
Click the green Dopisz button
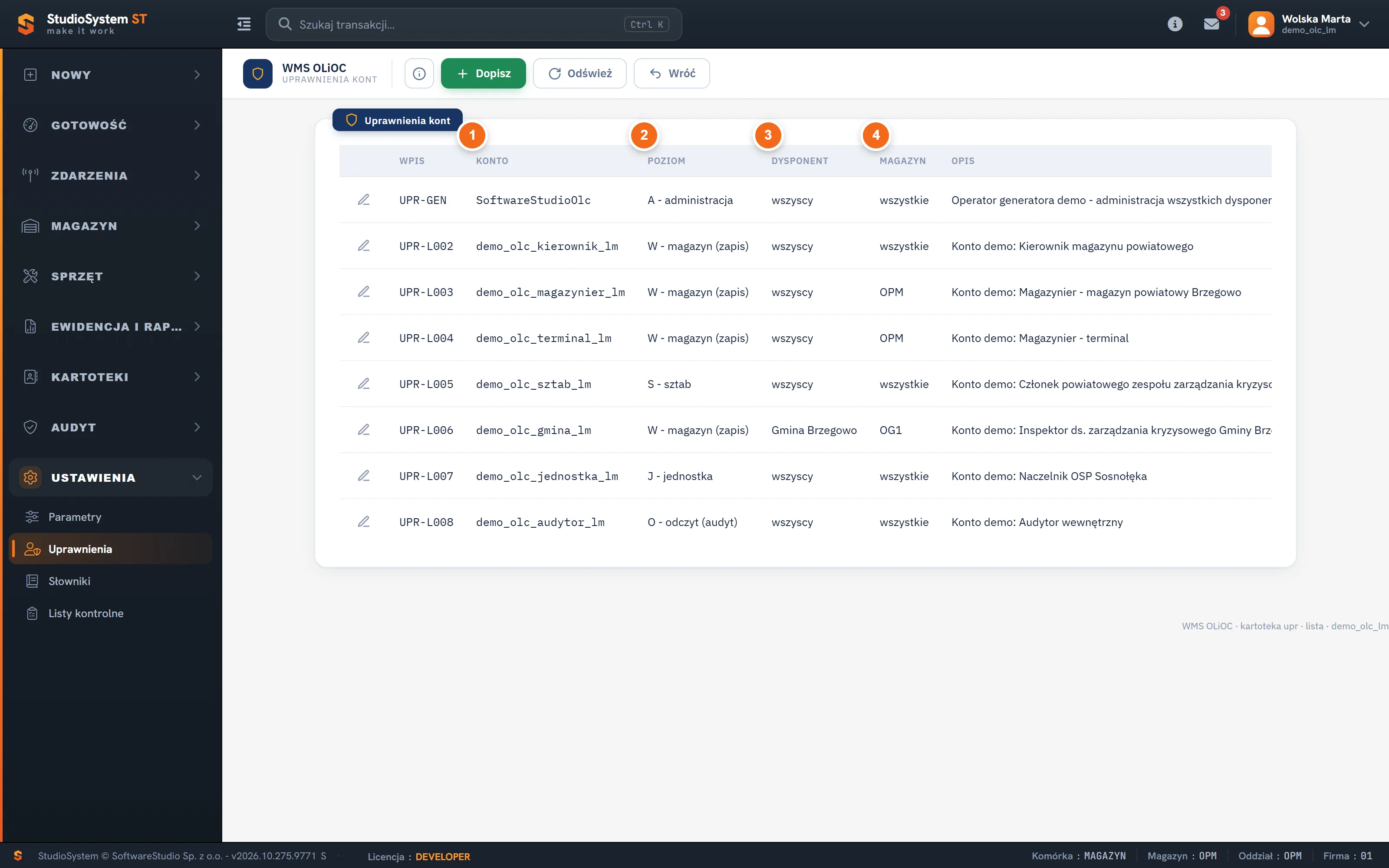coord(483,73)
